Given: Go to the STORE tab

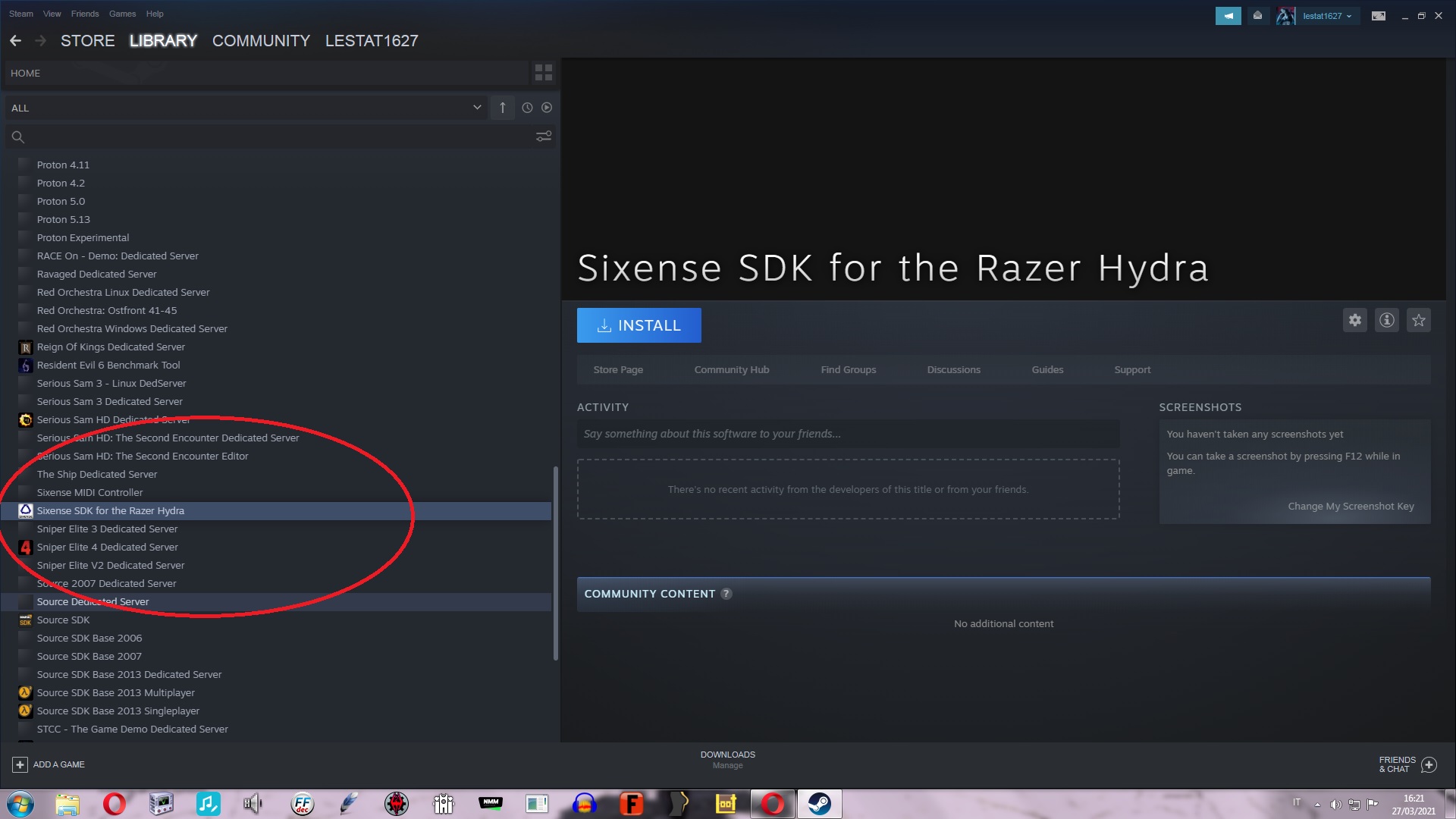Looking at the screenshot, I should tap(88, 41).
